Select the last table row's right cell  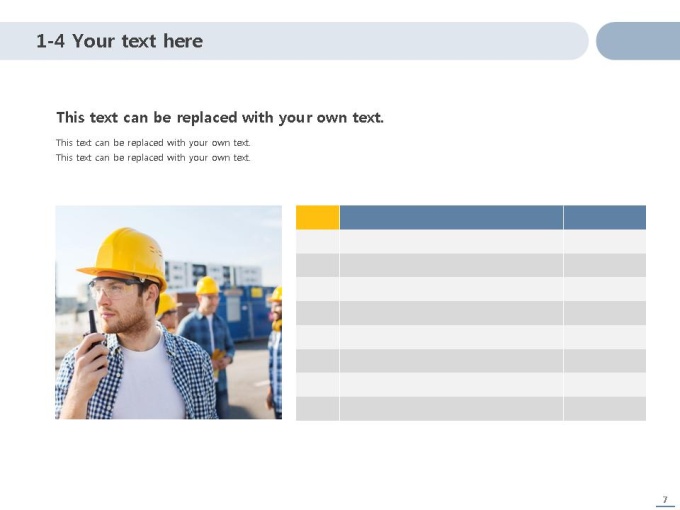click(x=605, y=409)
